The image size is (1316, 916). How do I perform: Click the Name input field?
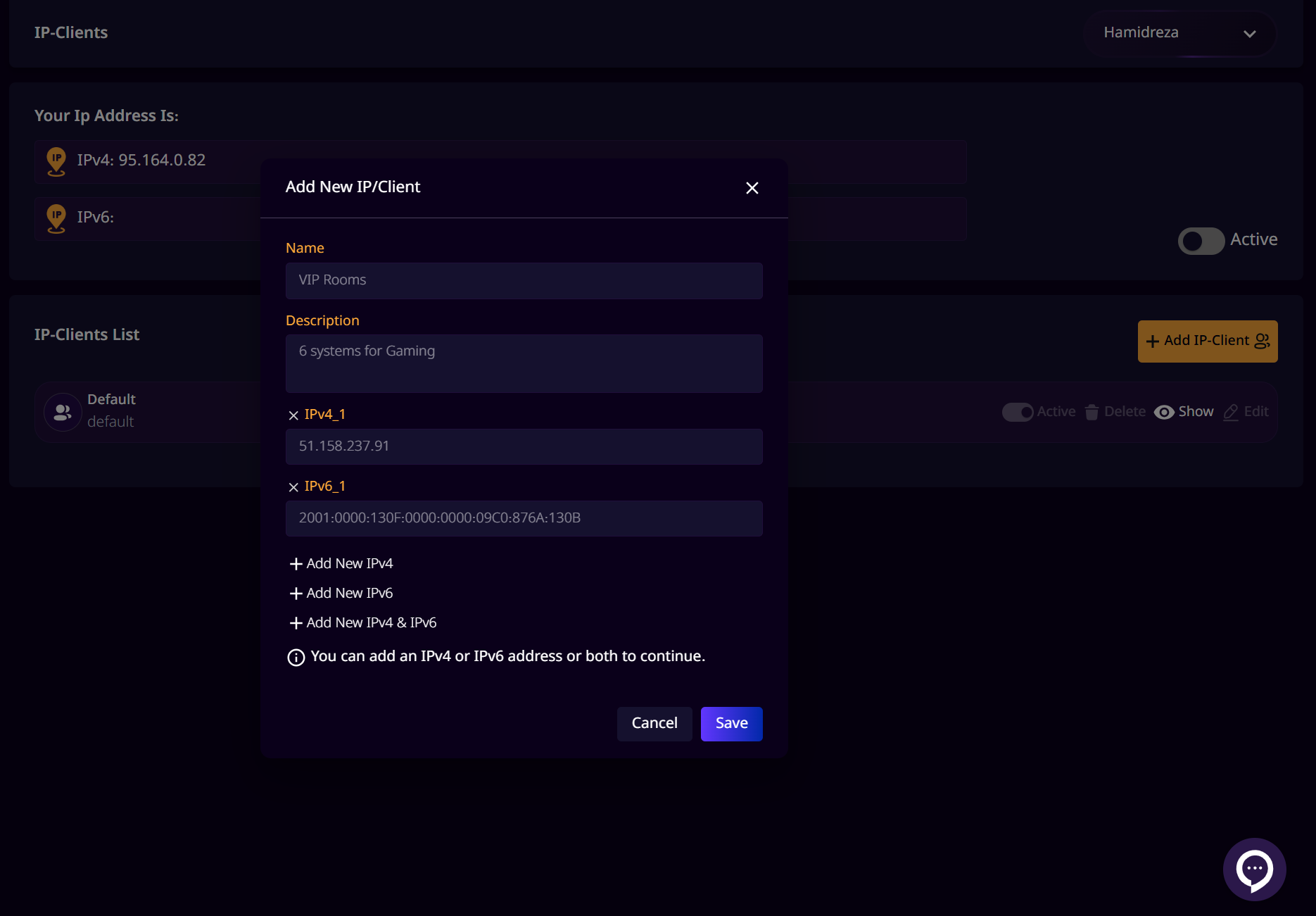pyautogui.click(x=524, y=280)
